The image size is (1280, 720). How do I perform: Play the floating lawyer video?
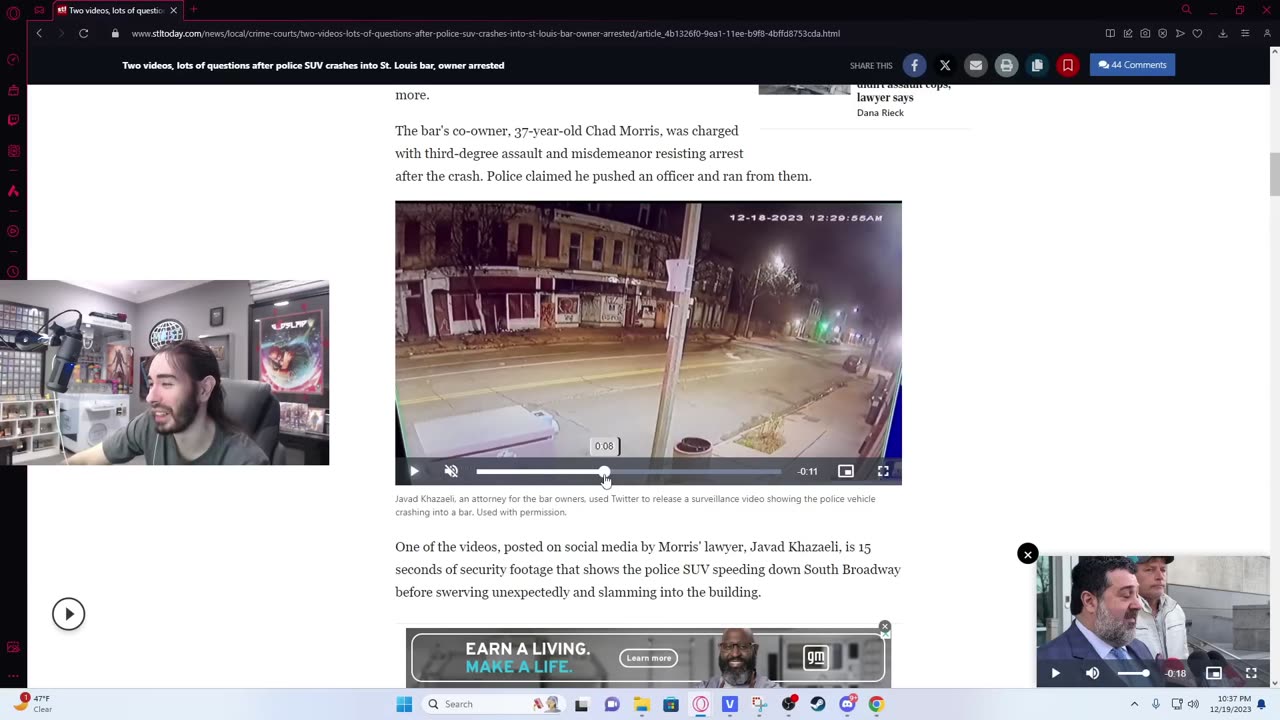1055,673
